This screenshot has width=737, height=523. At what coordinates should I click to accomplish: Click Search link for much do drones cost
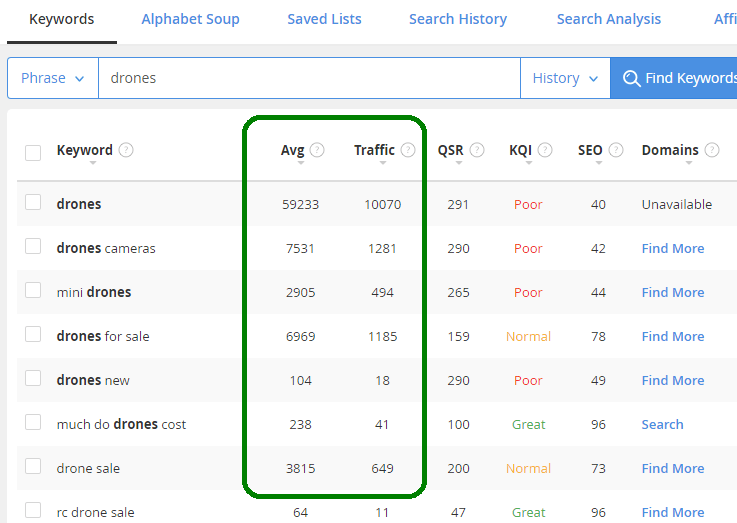point(662,424)
